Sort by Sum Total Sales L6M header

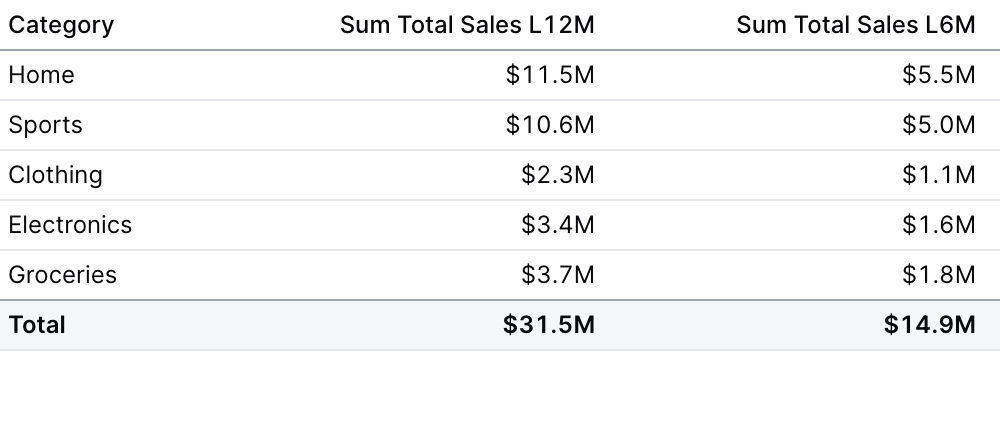pos(855,25)
